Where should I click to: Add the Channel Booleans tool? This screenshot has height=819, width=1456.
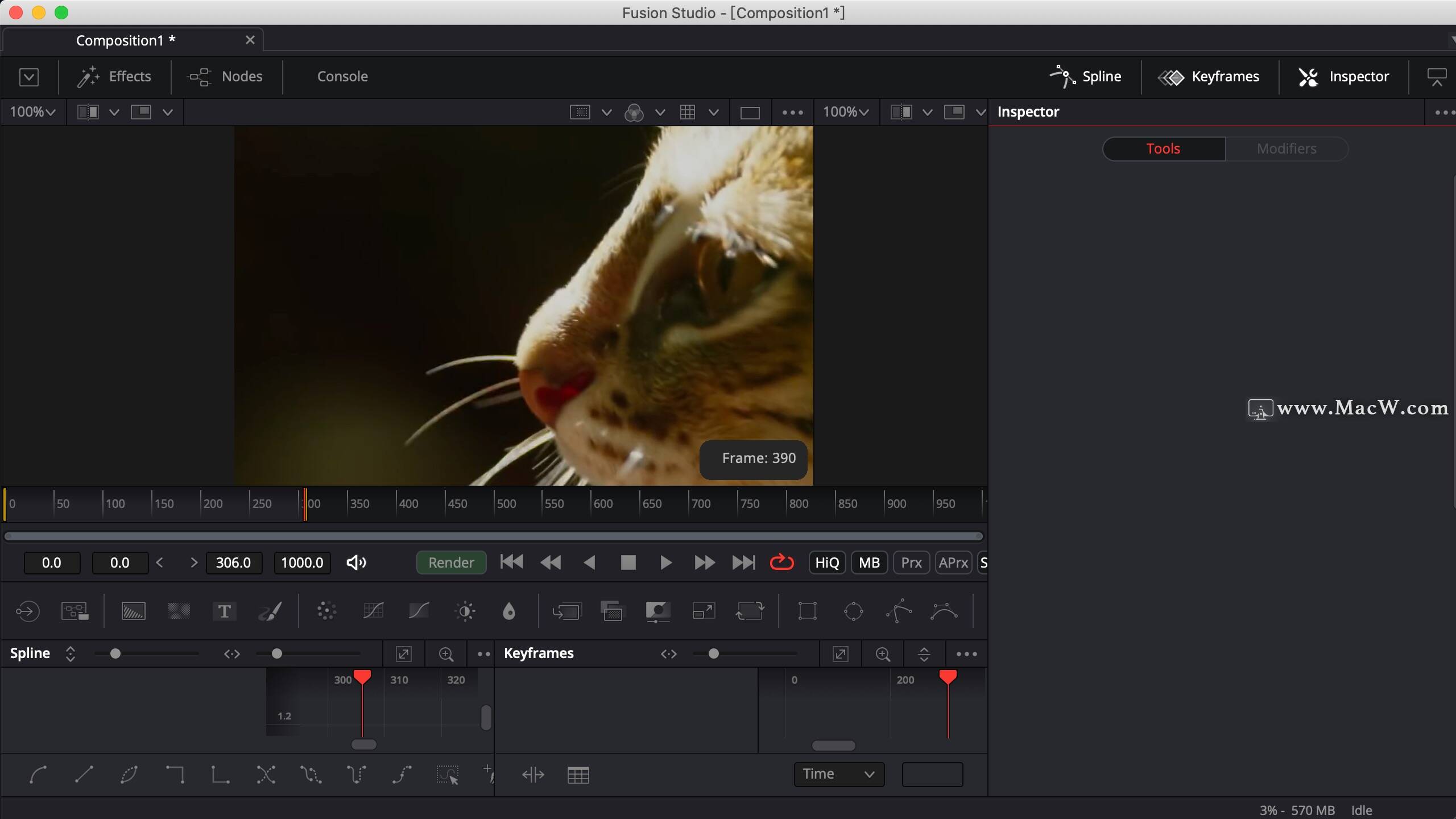[612, 611]
